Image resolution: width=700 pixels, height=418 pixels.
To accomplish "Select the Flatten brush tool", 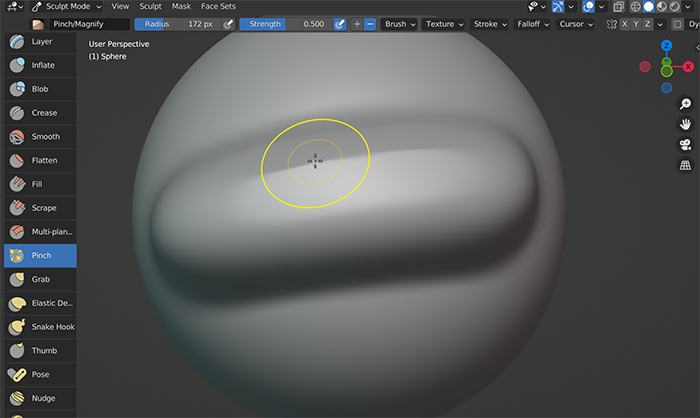I will coord(40,160).
